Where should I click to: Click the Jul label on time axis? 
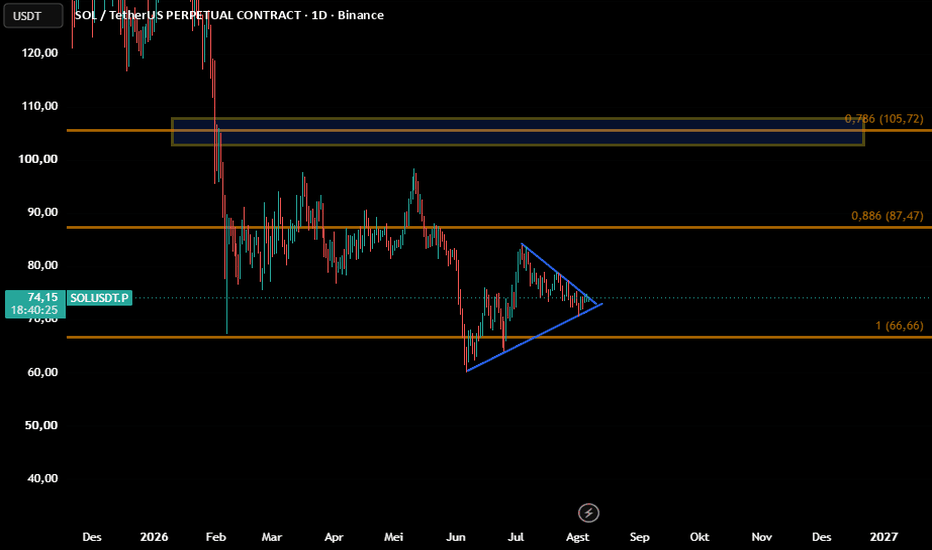pyautogui.click(x=516, y=537)
